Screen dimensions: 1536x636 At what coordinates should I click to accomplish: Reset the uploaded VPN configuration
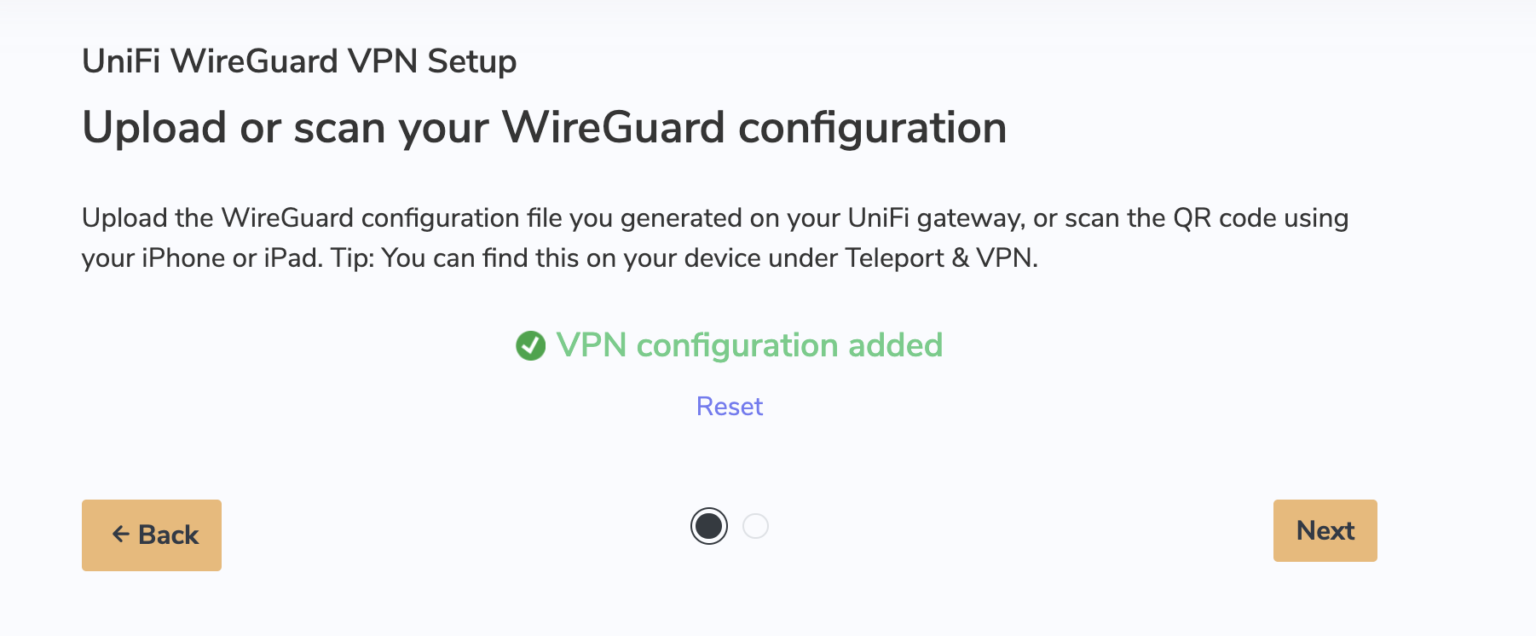729,406
